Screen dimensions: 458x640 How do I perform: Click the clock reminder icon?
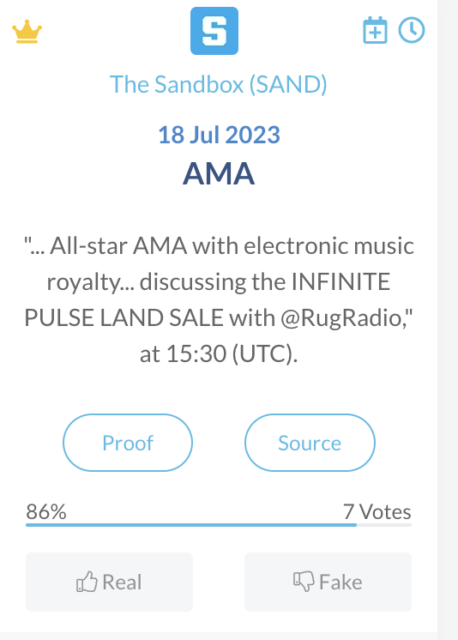(411, 30)
